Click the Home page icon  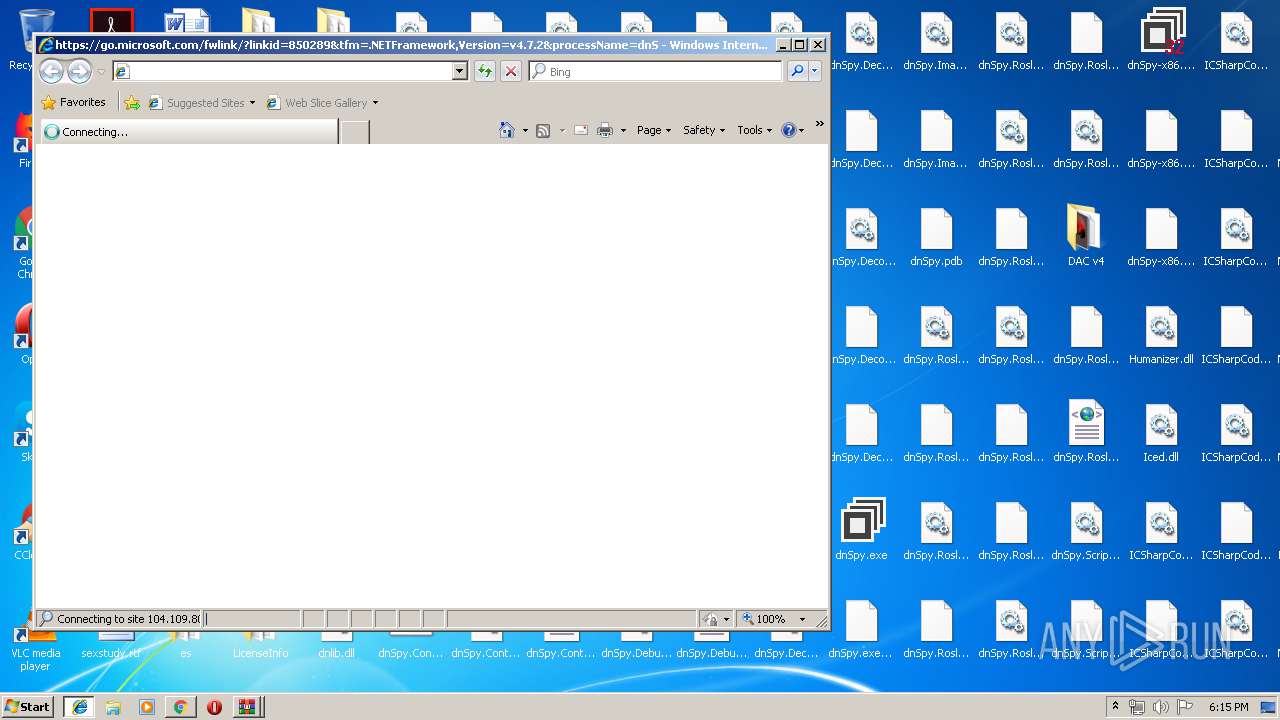coord(507,130)
